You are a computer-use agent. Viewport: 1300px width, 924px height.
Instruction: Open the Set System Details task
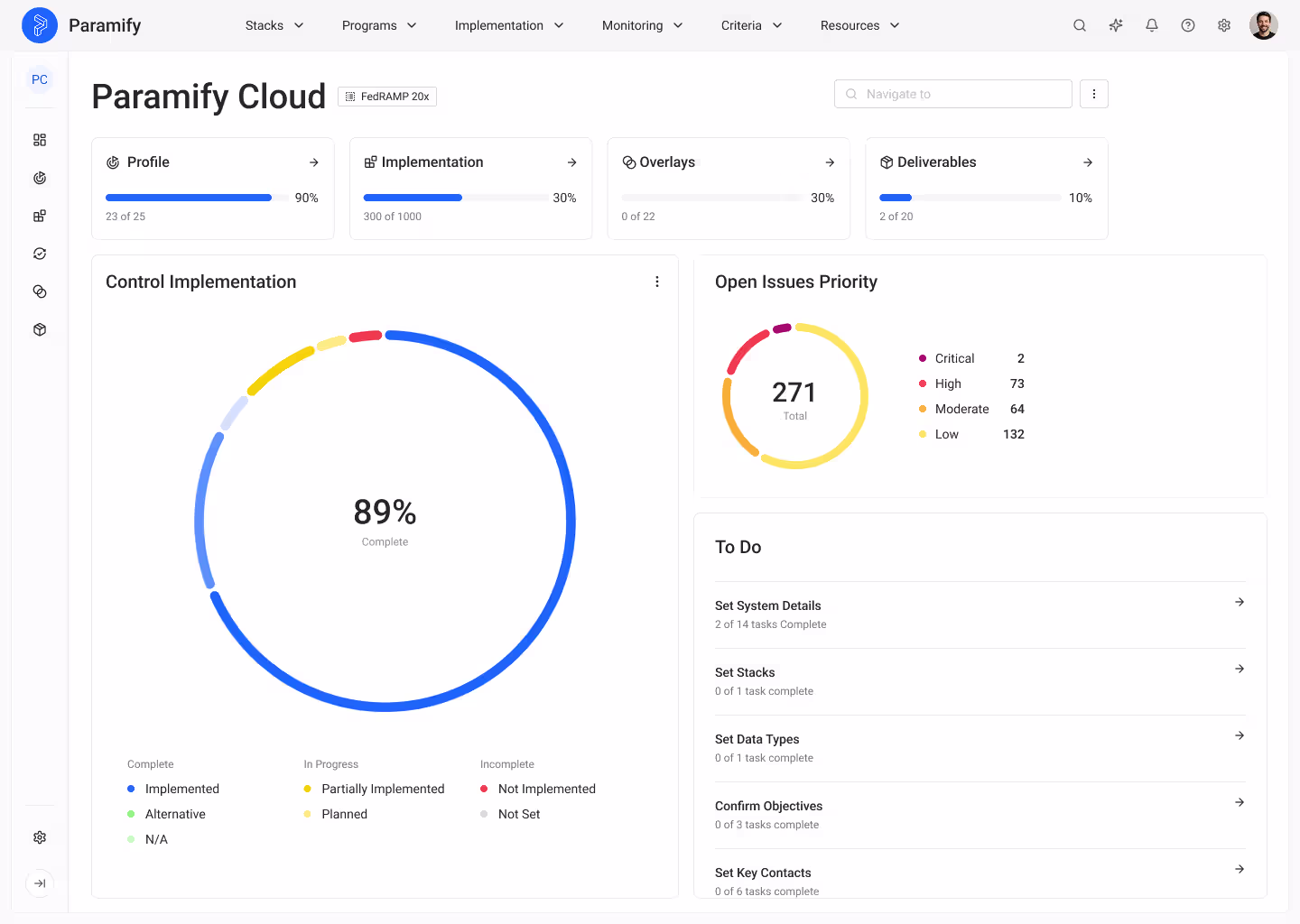980,614
